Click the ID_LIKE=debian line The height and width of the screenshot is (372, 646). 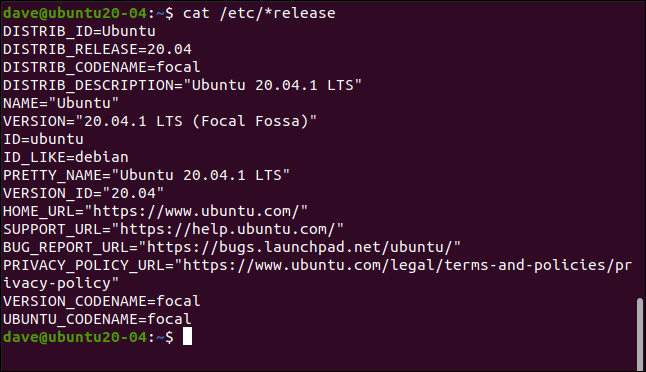66,157
